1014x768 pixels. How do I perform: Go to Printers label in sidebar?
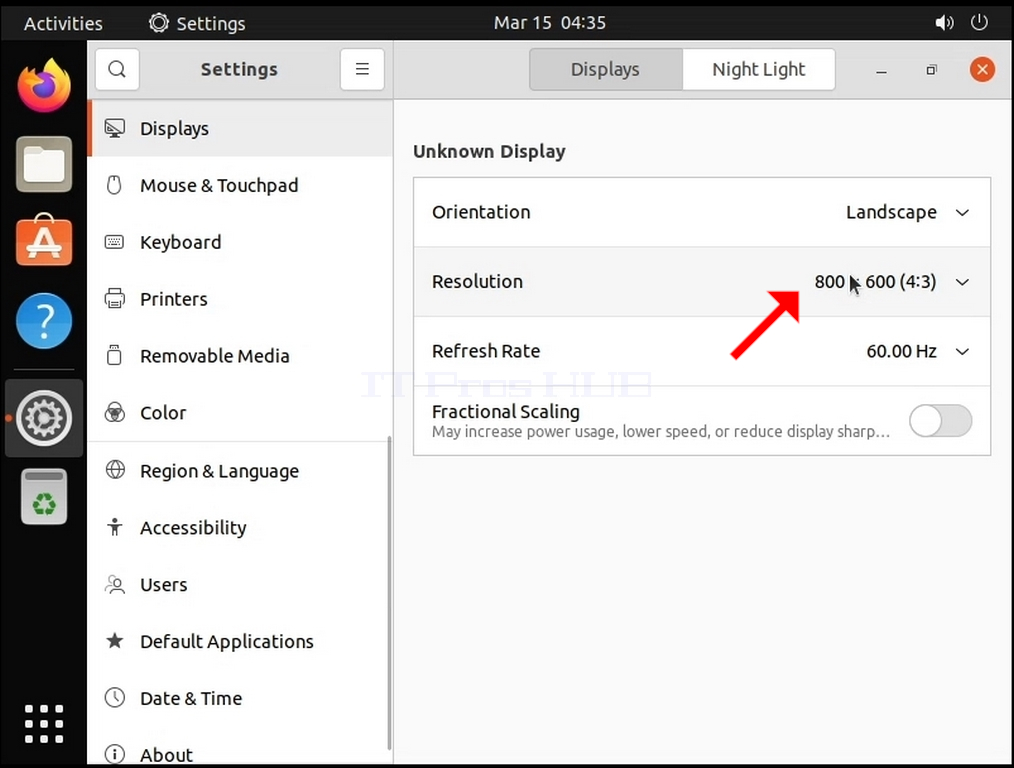pos(174,299)
